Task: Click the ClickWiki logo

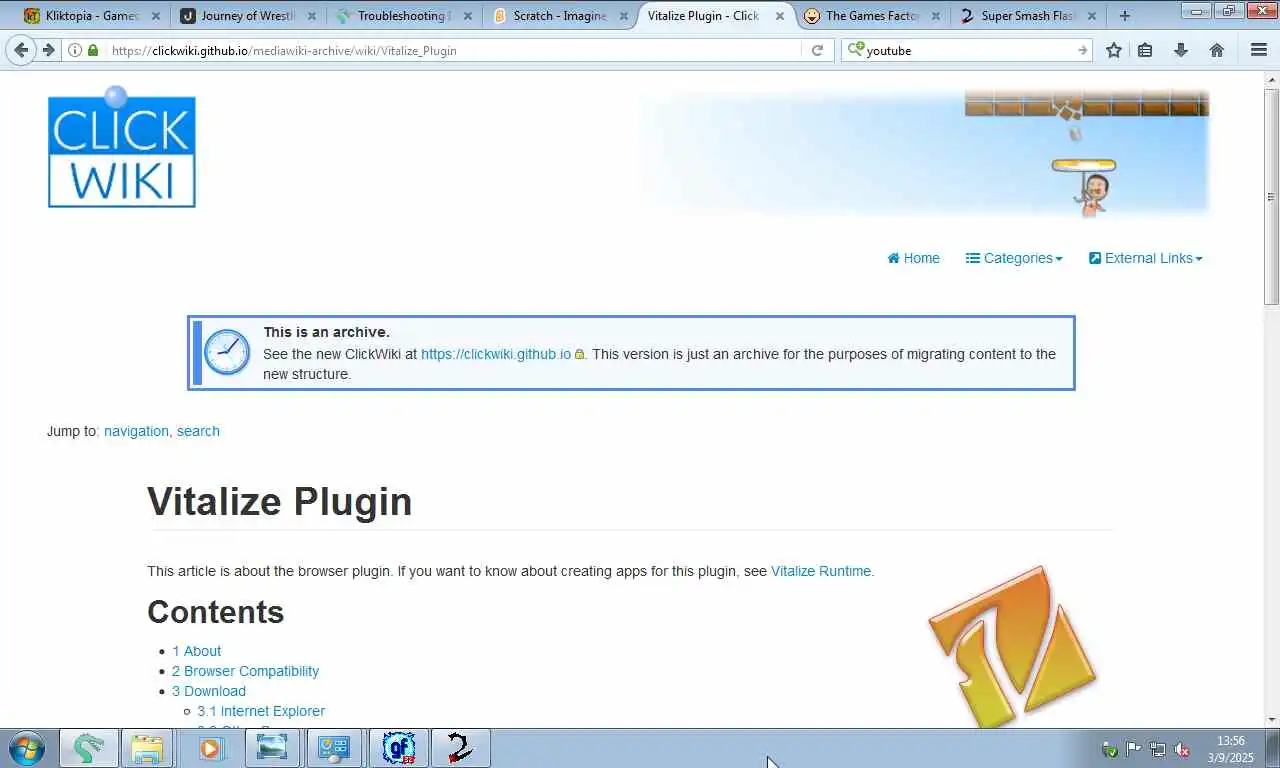Action: point(122,147)
